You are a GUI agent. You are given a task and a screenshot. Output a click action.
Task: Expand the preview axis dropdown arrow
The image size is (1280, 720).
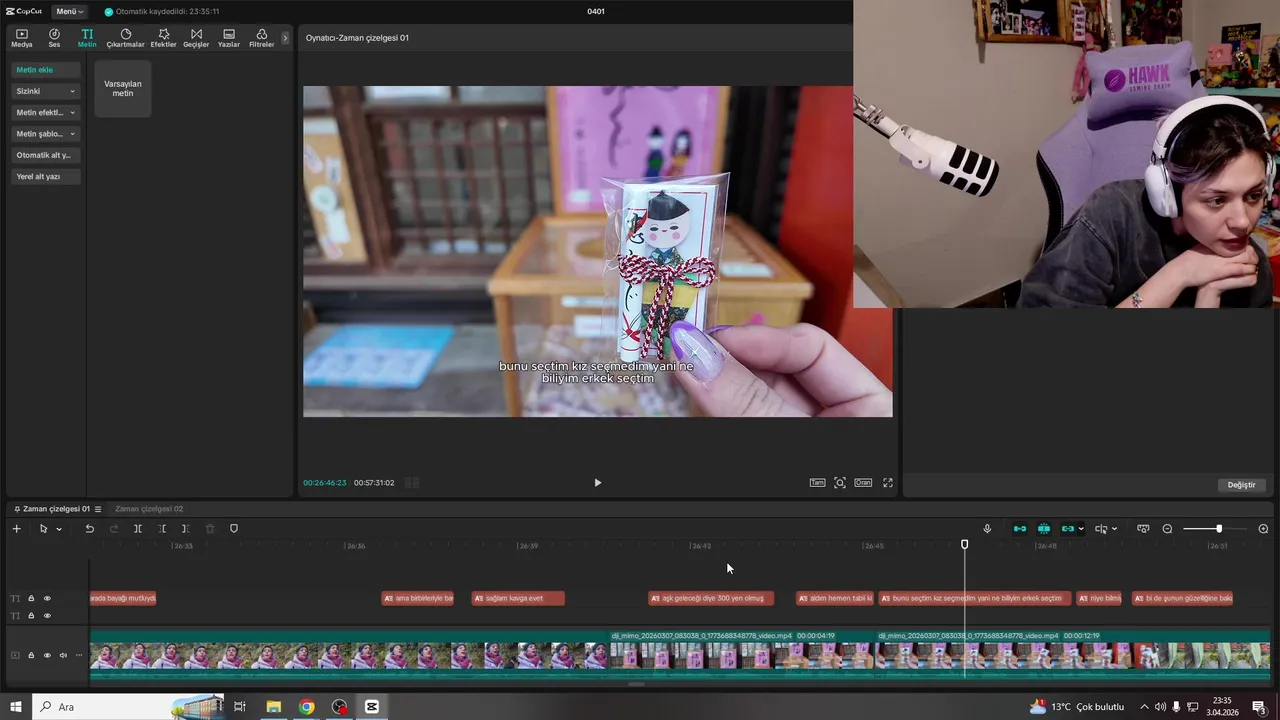coord(1115,529)
